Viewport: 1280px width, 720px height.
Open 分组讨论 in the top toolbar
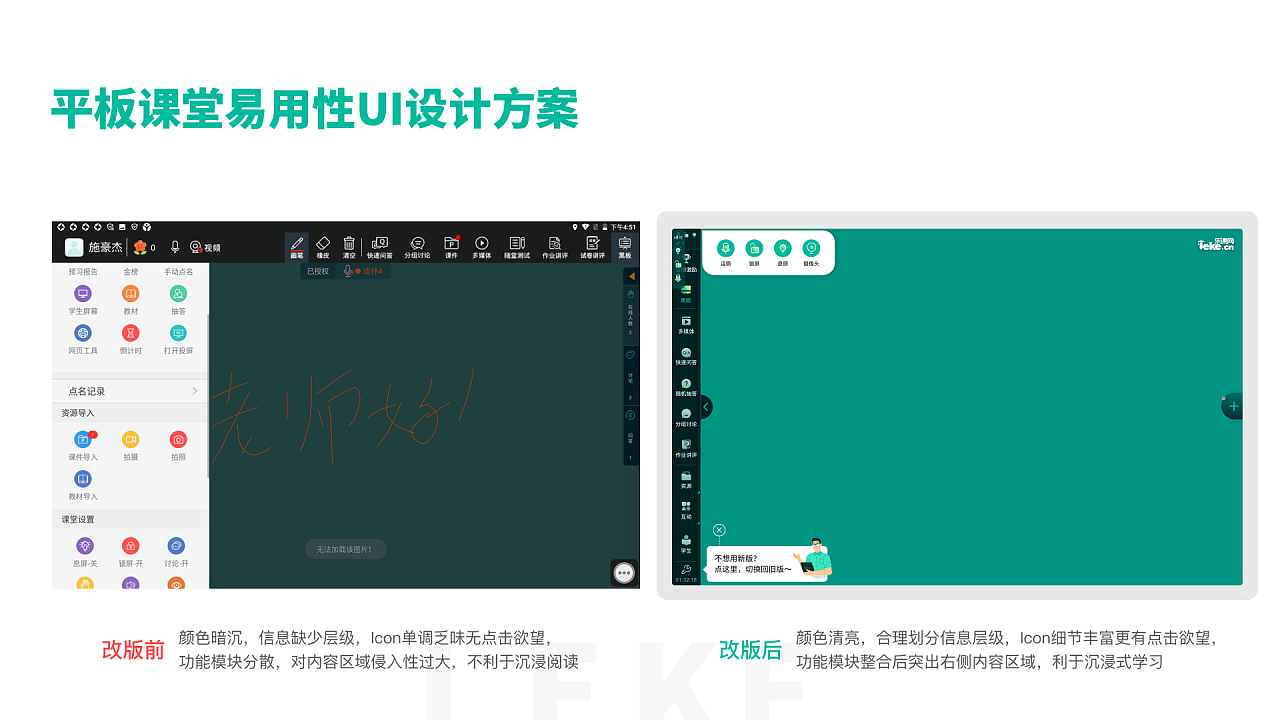coord(417,247)
